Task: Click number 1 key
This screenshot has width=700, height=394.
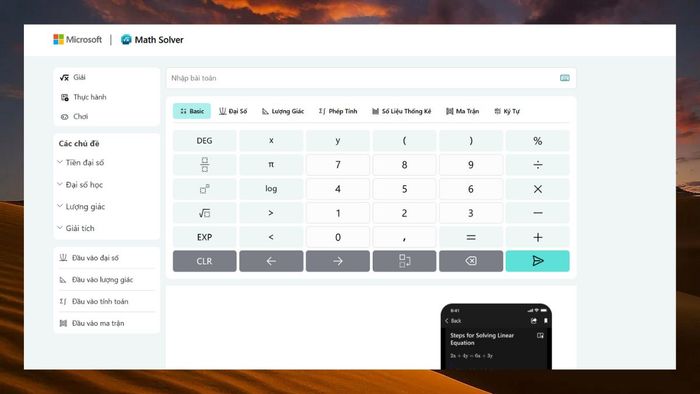Action: [338, 213]
